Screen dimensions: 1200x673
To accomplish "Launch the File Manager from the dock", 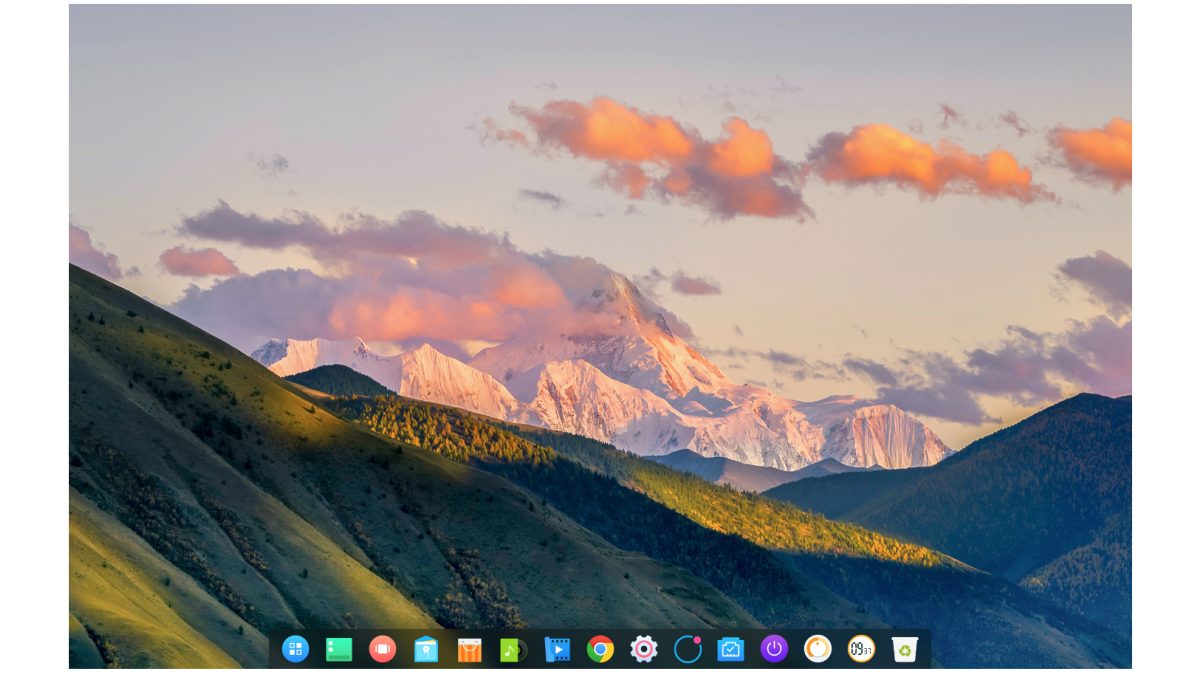I will 426,649.
